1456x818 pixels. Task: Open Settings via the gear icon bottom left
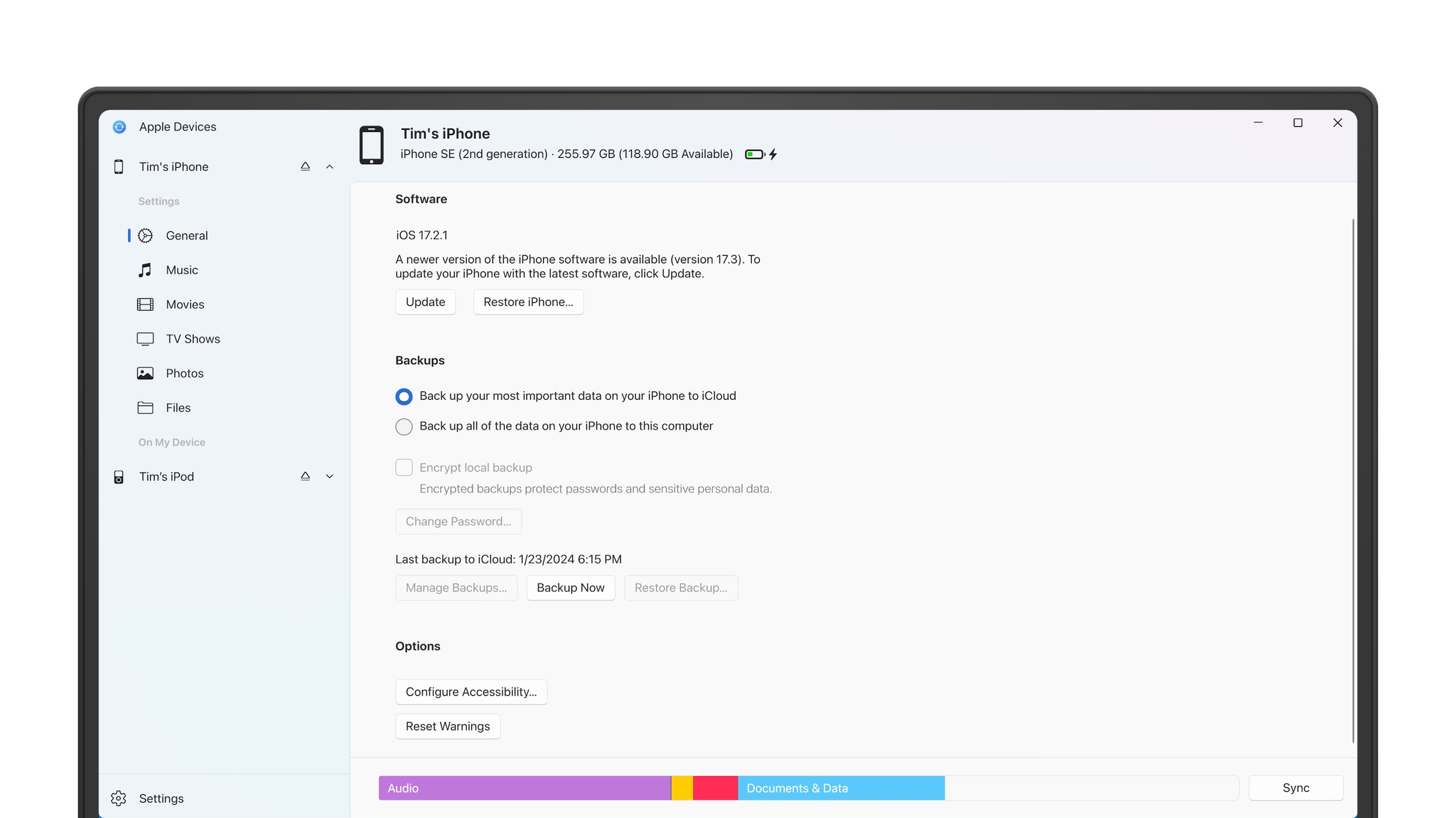[119, 798]
